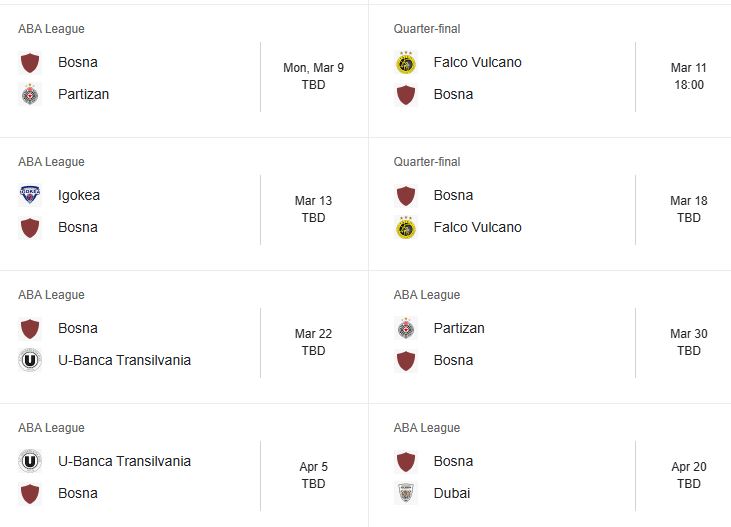Image resolution: width=731 pixels, height=527 pixels.
Task: Open Igokea team name link
Action: 79,195
